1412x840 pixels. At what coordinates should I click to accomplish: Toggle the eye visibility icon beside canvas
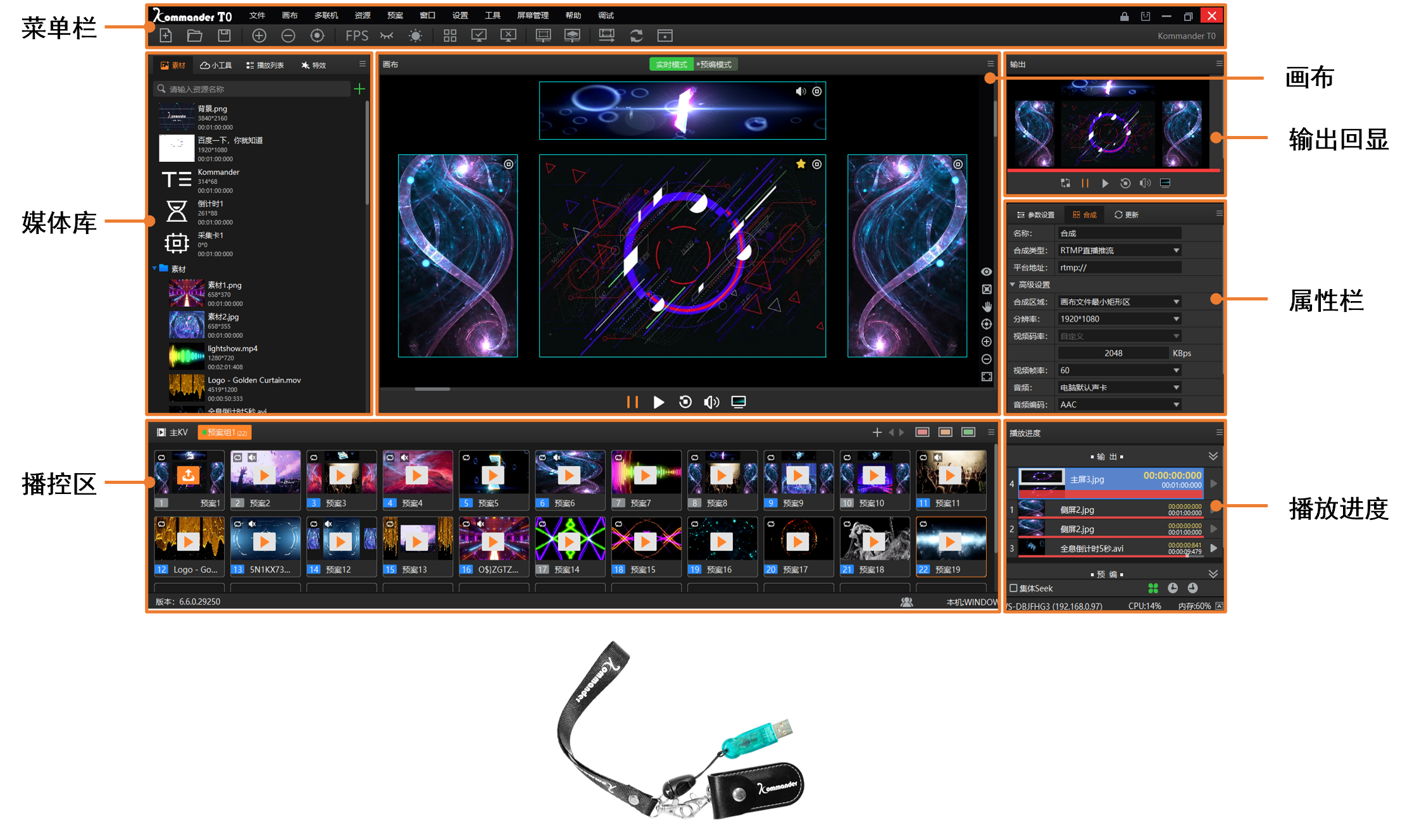[x=986, y=272]
